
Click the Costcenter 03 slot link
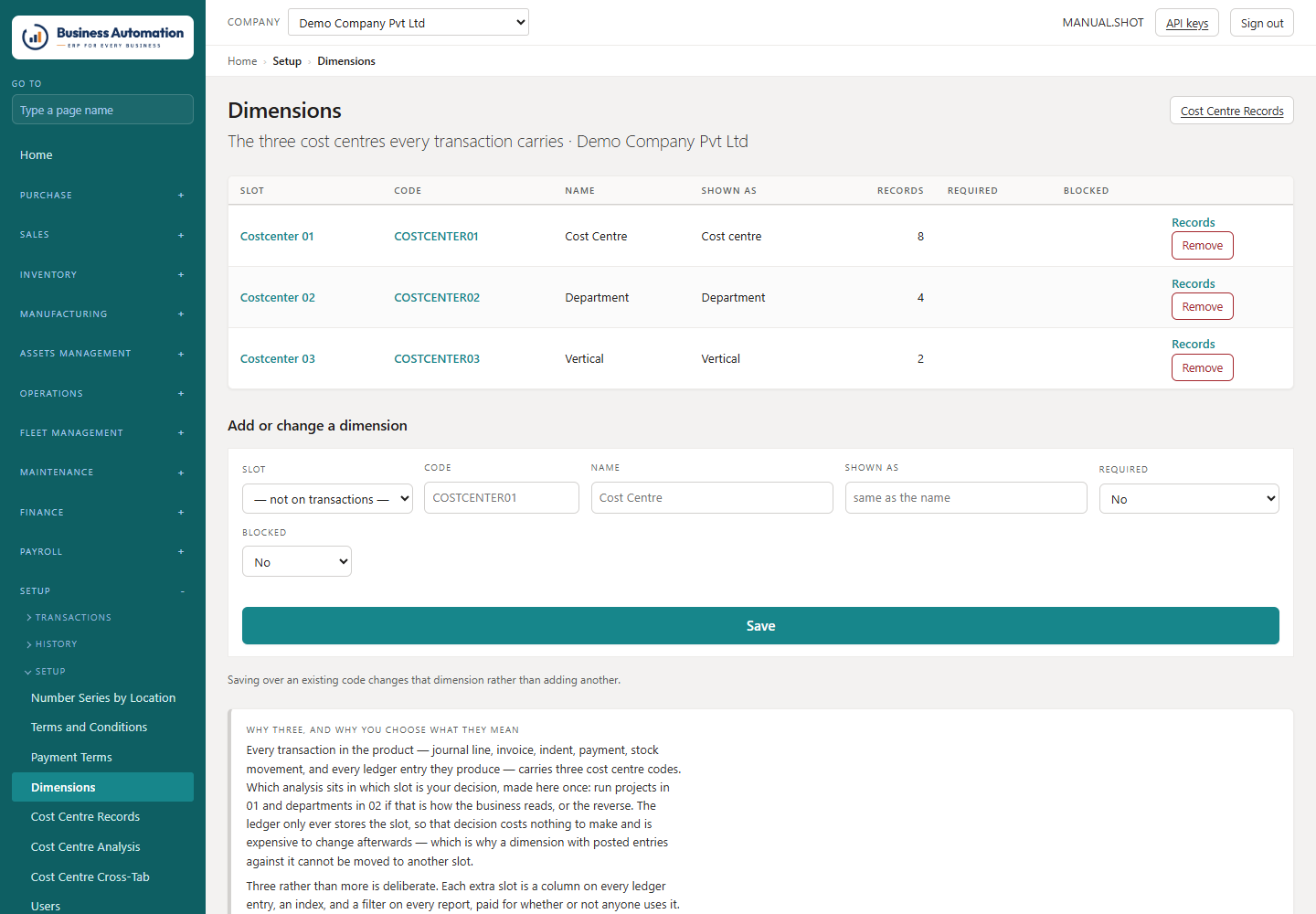(x=278, y=359)
